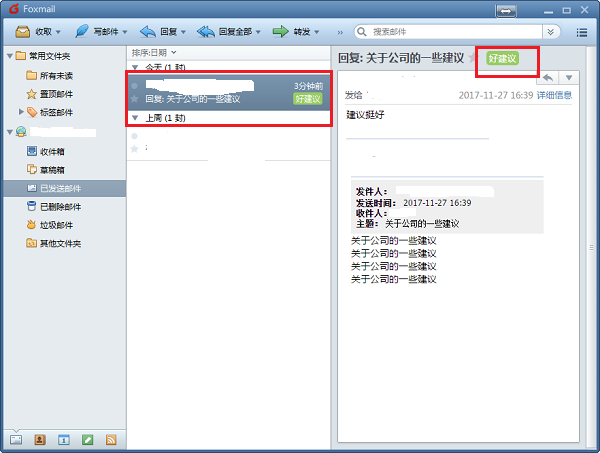
Task: Select the 常用文件夹 folder
Action: pos(49,56)
